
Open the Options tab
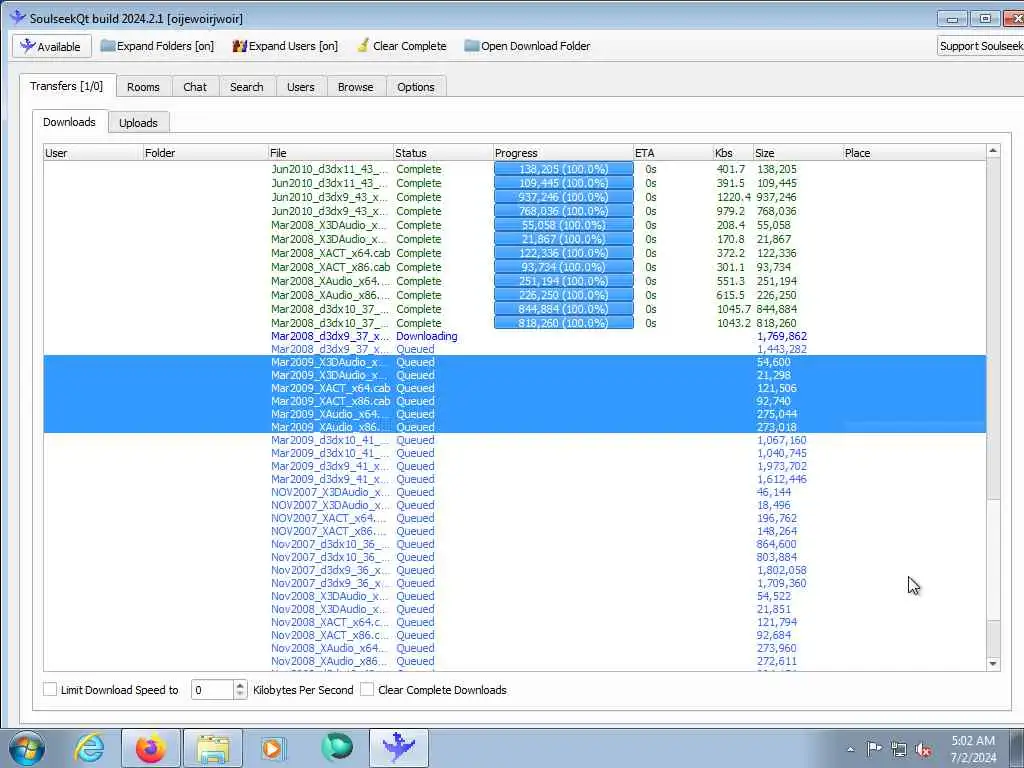[x=415, y=87]
